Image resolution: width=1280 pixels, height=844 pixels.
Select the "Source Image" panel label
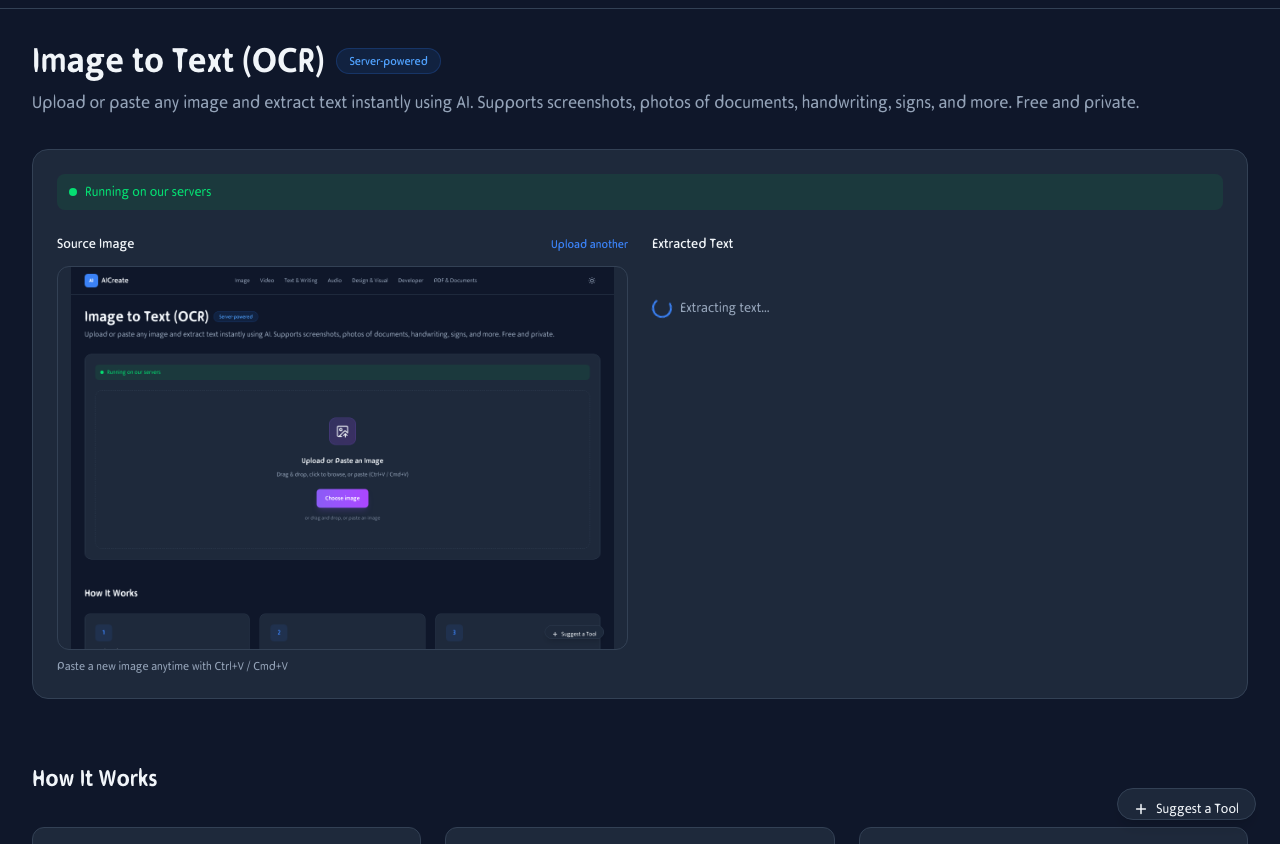(x=95, y=243)
